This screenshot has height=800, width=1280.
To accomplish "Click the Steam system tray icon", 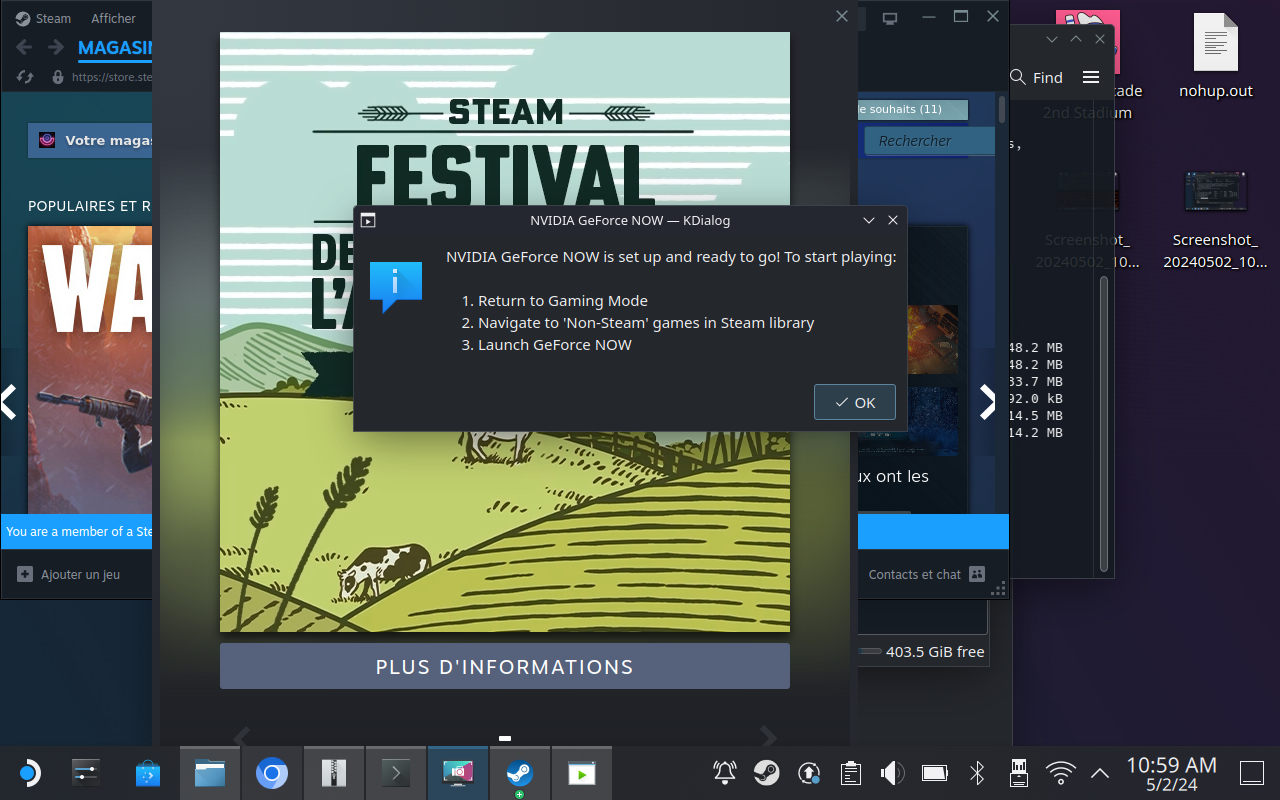I will 767,772.
